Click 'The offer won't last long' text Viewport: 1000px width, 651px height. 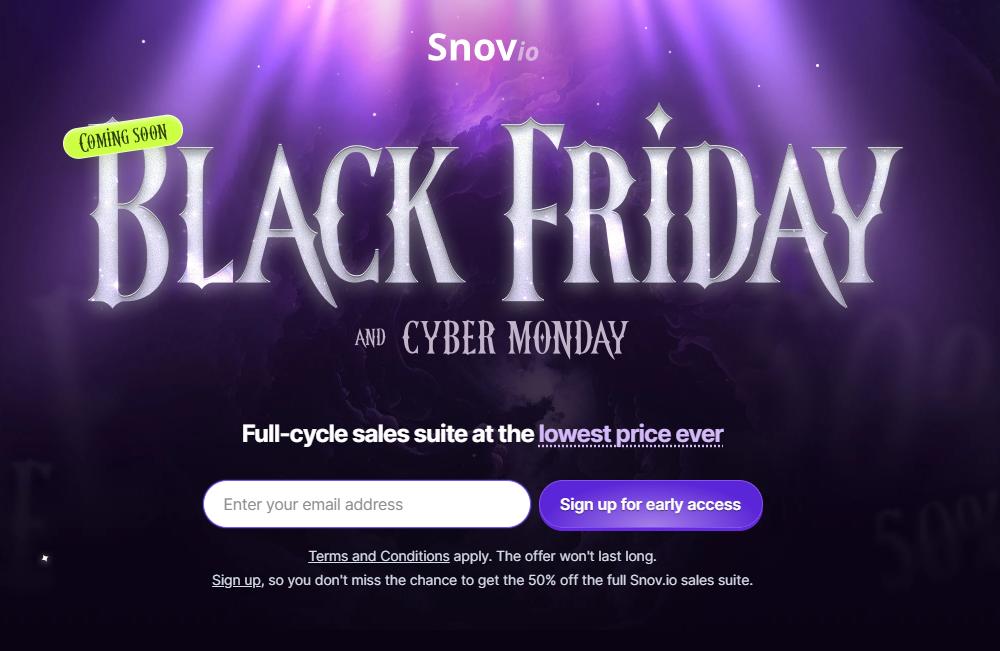coord(576,556)
